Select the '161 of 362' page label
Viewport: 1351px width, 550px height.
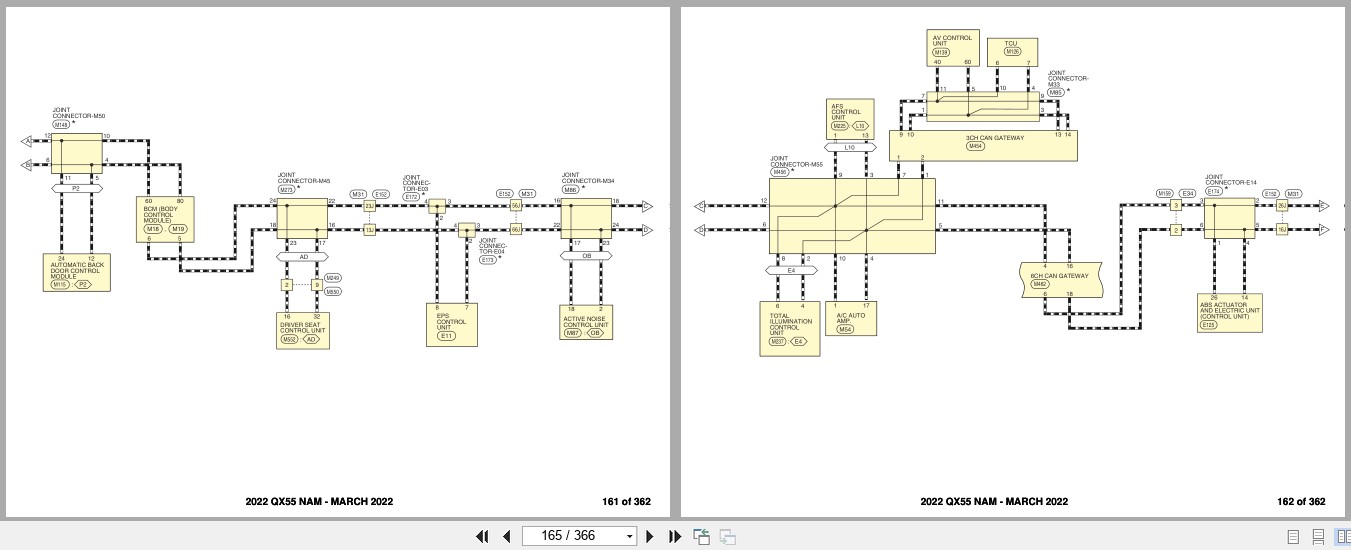click(x=627, y=502)
